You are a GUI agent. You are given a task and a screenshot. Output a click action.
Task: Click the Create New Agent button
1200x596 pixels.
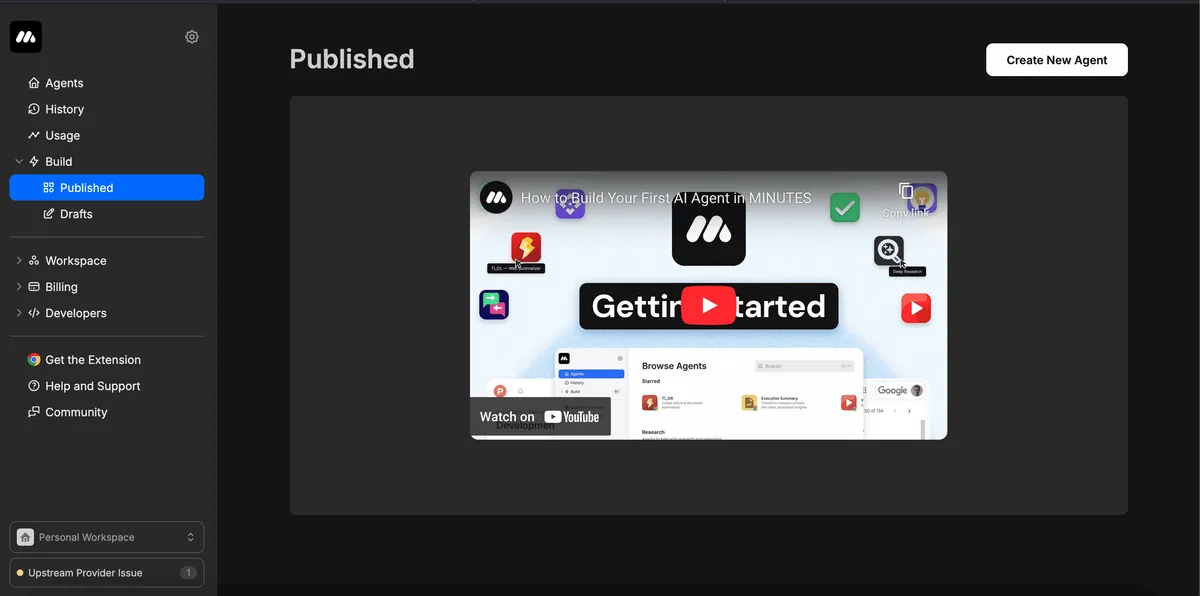[1056, 60]
